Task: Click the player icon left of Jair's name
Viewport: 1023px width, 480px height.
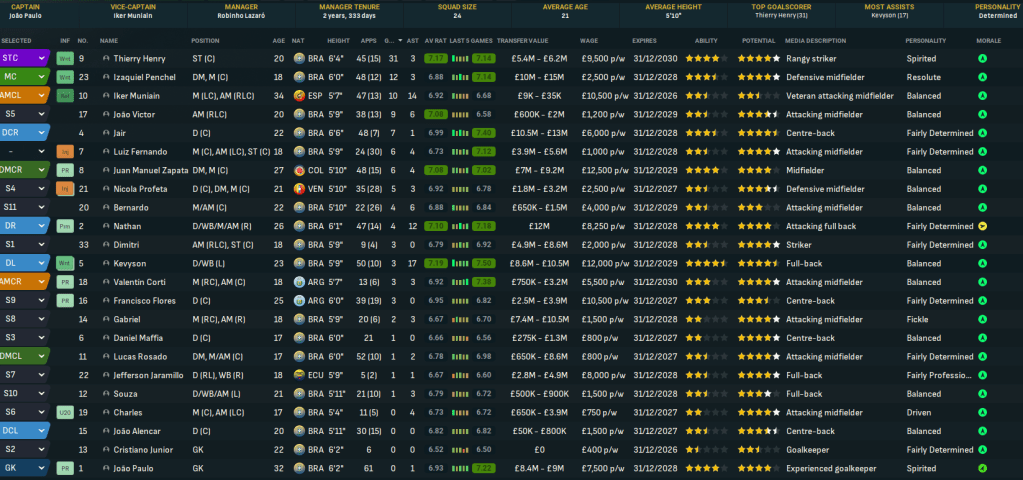Action: click(x=105, y=133)
